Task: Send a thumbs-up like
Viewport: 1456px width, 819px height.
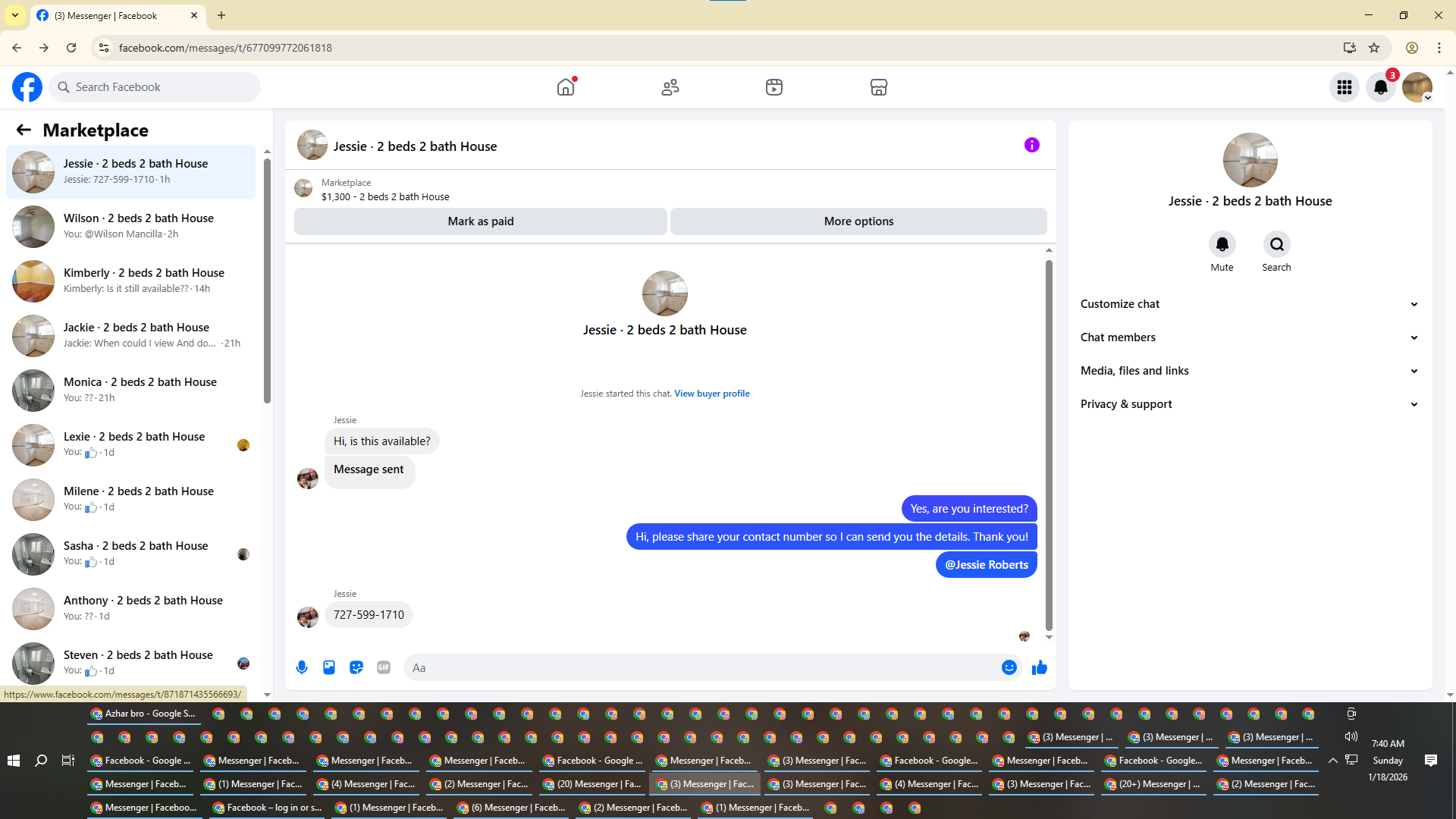Action: click(1040, 667)
